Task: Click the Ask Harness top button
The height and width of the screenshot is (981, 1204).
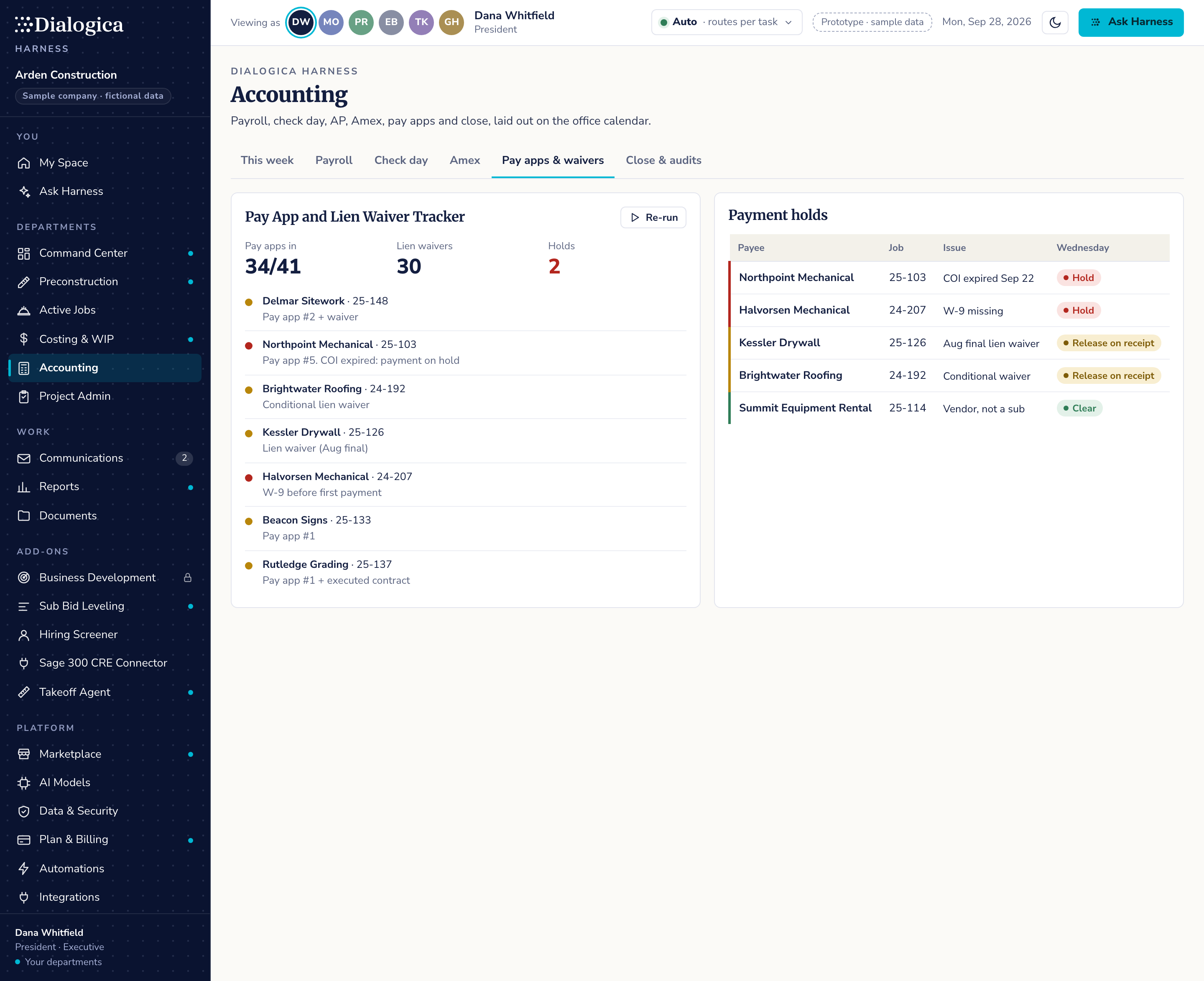Action: [x=1130, y=23]
